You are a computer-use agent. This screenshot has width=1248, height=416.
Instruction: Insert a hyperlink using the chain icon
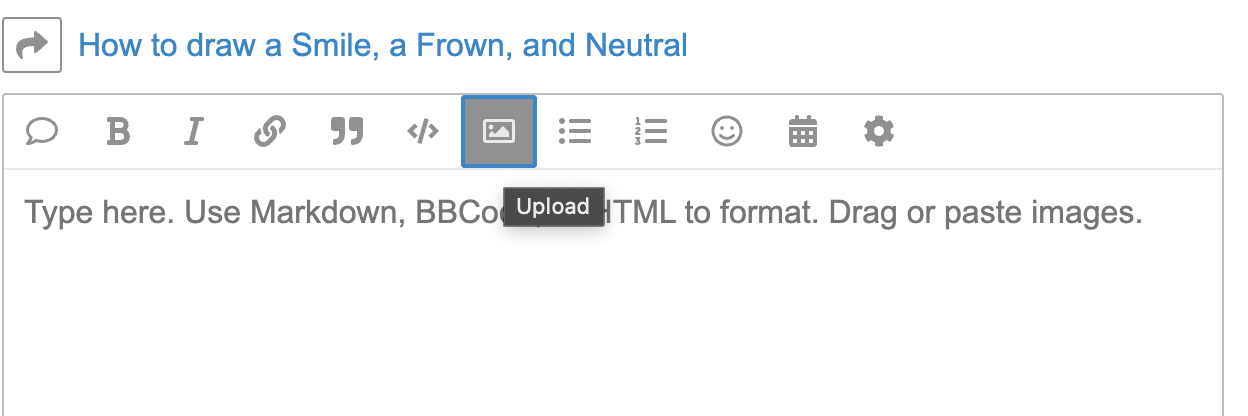[270, 131]
